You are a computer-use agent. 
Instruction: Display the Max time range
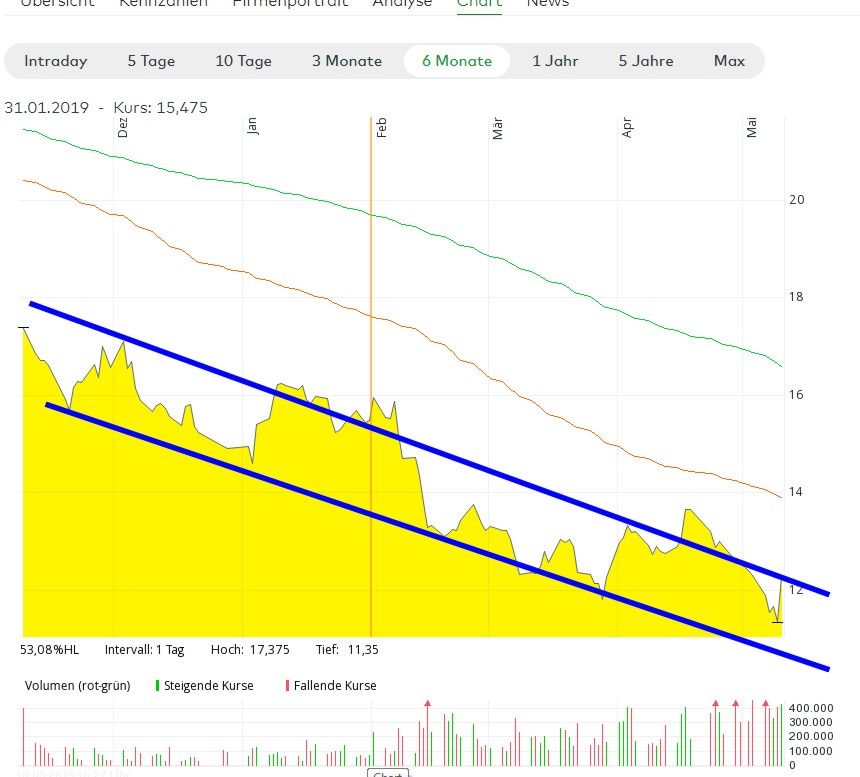point(729,61)
